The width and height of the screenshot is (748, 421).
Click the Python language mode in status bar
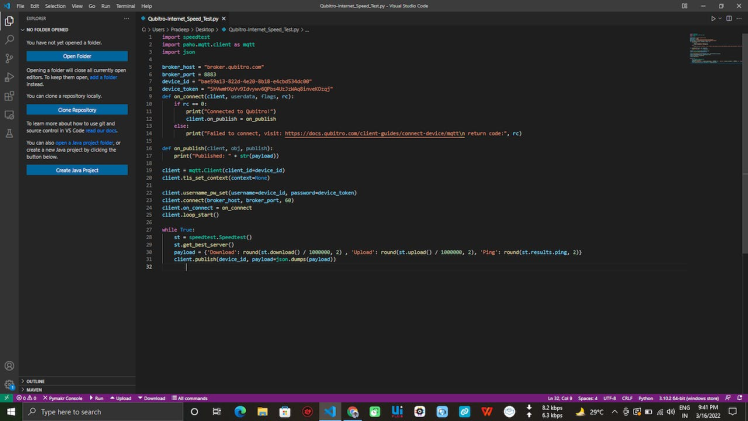pyautogui.click(x=645, y=398)
